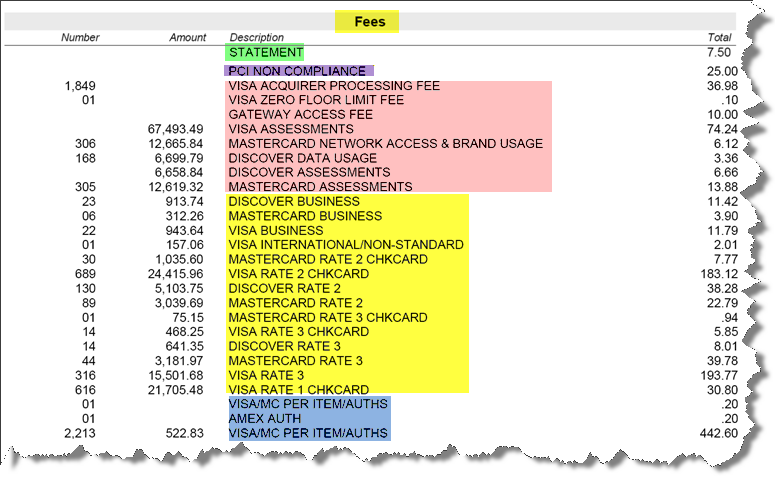The width and height of the screenshot is (775, 478).
Task: Click the highlighted Fees heading
Action: [x=370, y=22]
